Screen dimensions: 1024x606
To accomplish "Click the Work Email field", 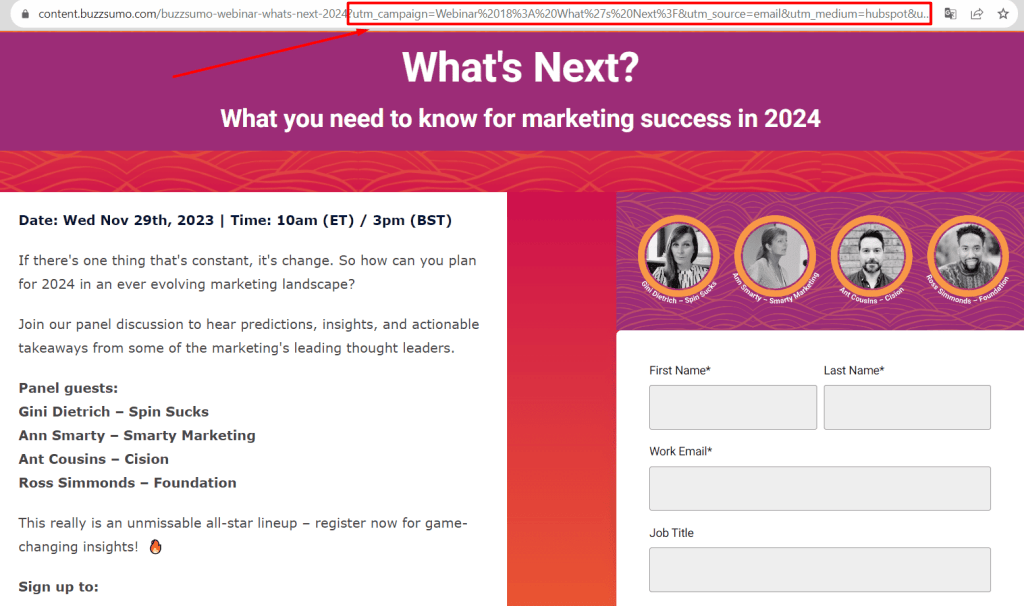I will tap(820, 488).
